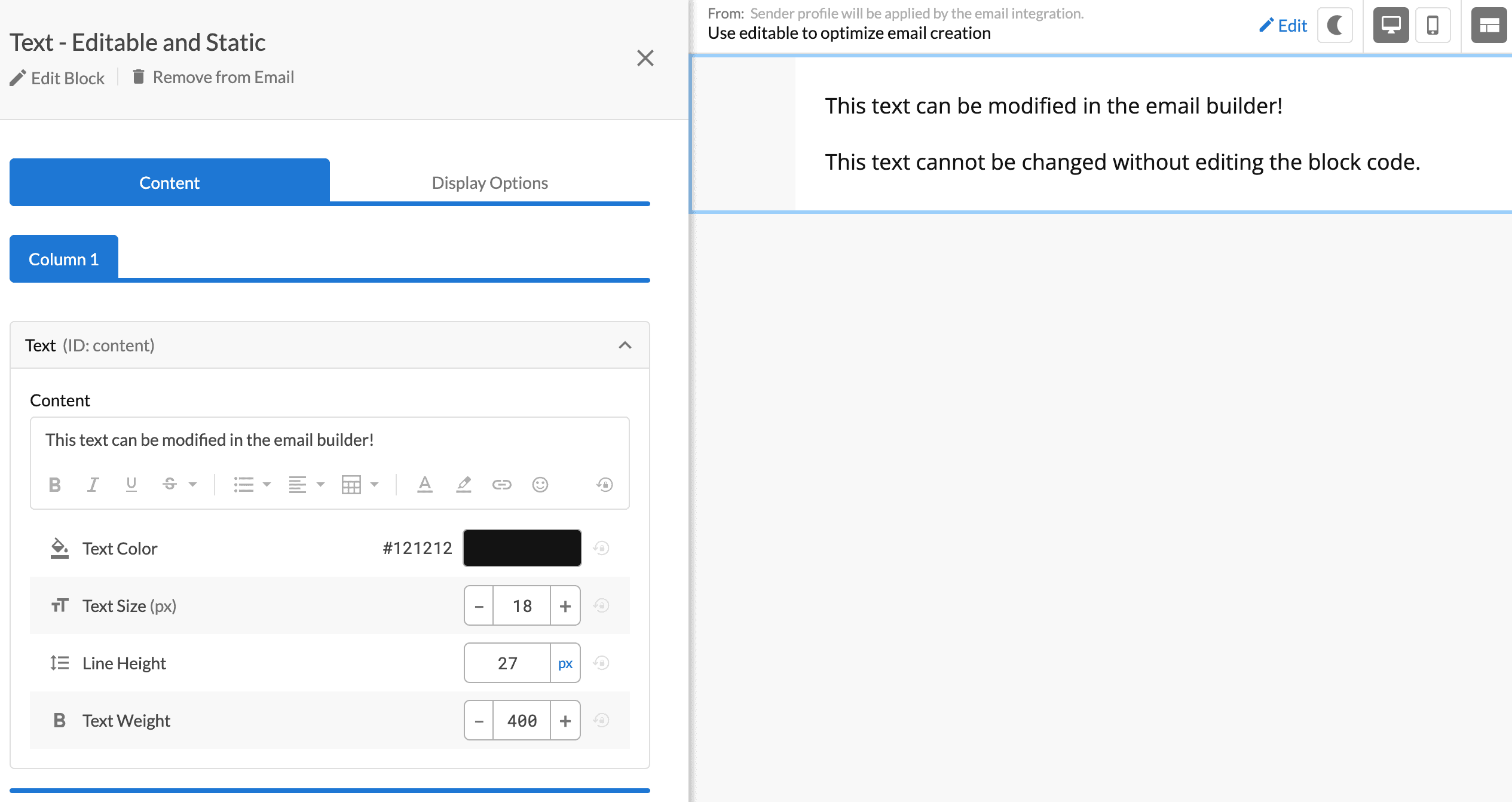Open the emoji picker
The height and width of the screenshot is (802, 1512).
tap(540, 485)
